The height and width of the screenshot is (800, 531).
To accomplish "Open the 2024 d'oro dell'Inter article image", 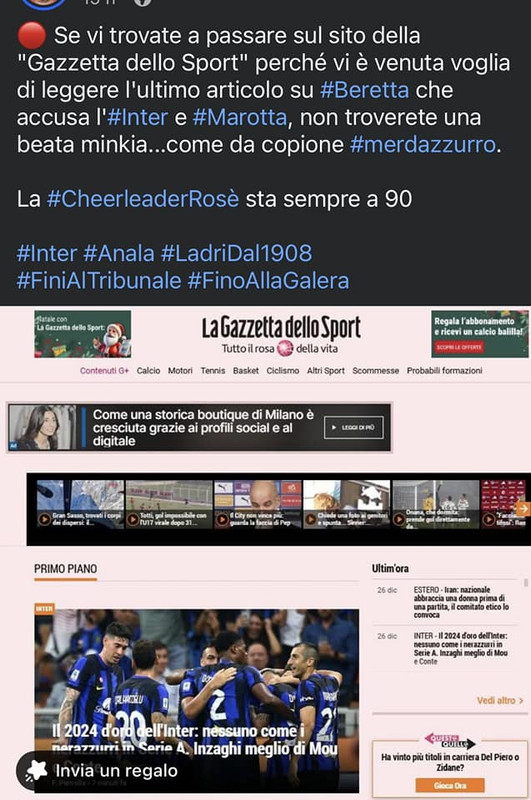I will click(196, 699).
